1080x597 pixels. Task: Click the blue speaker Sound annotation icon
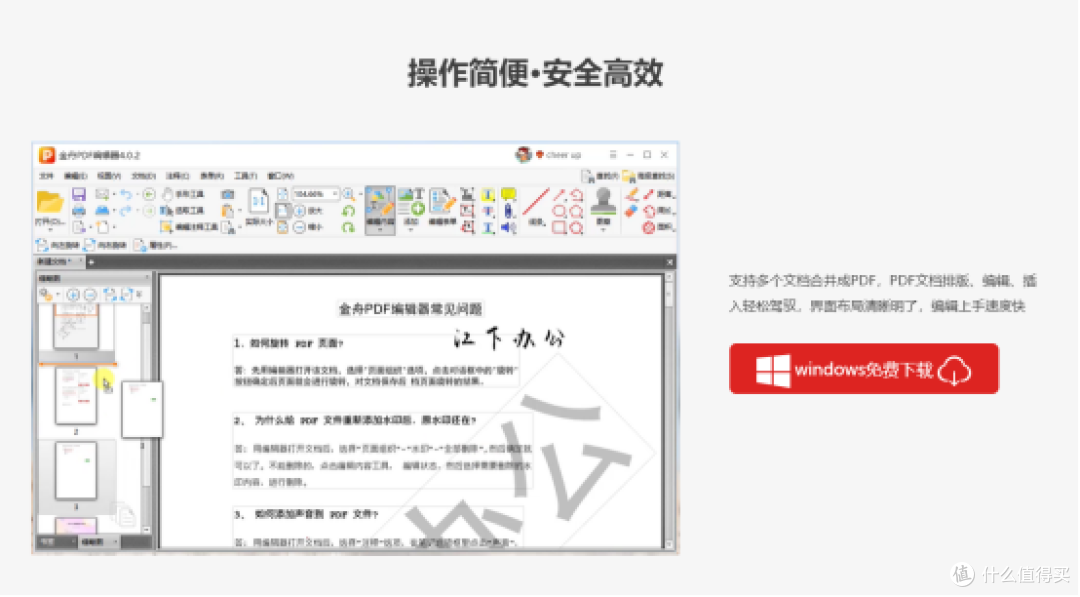[x=508, y=227]
